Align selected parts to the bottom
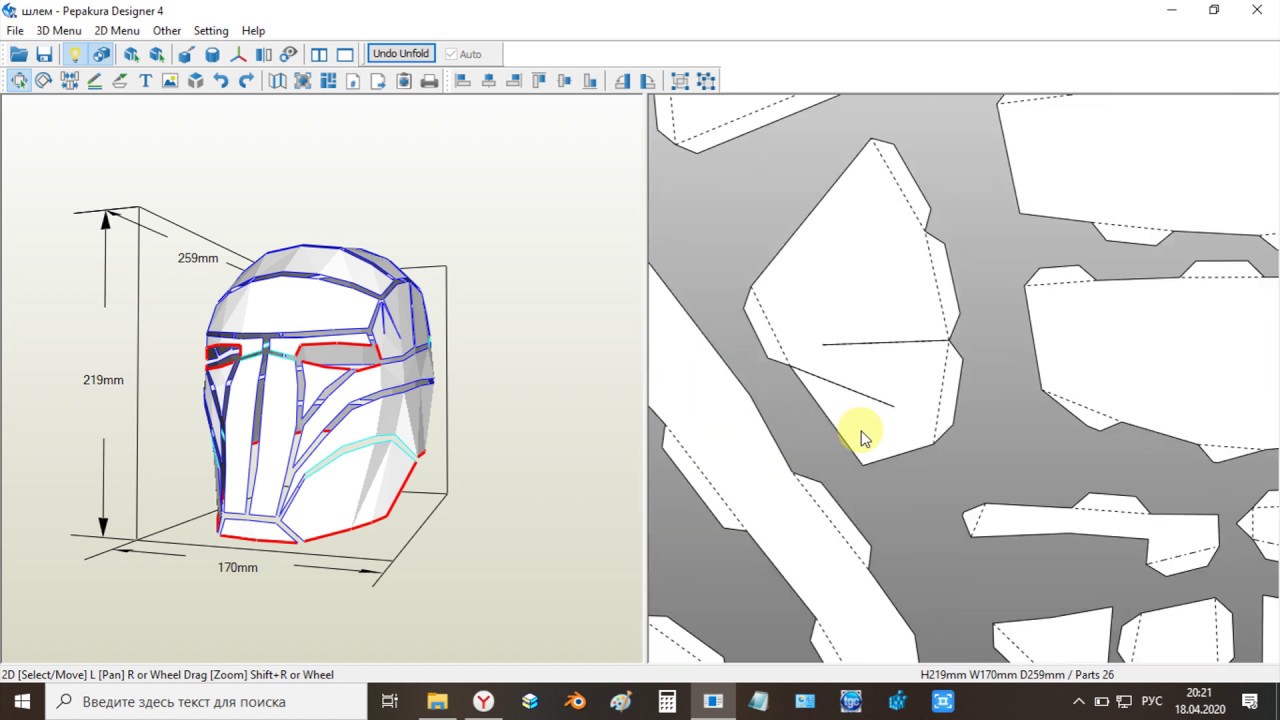This screenshot has height=720, width=1280. pos(590,81)
